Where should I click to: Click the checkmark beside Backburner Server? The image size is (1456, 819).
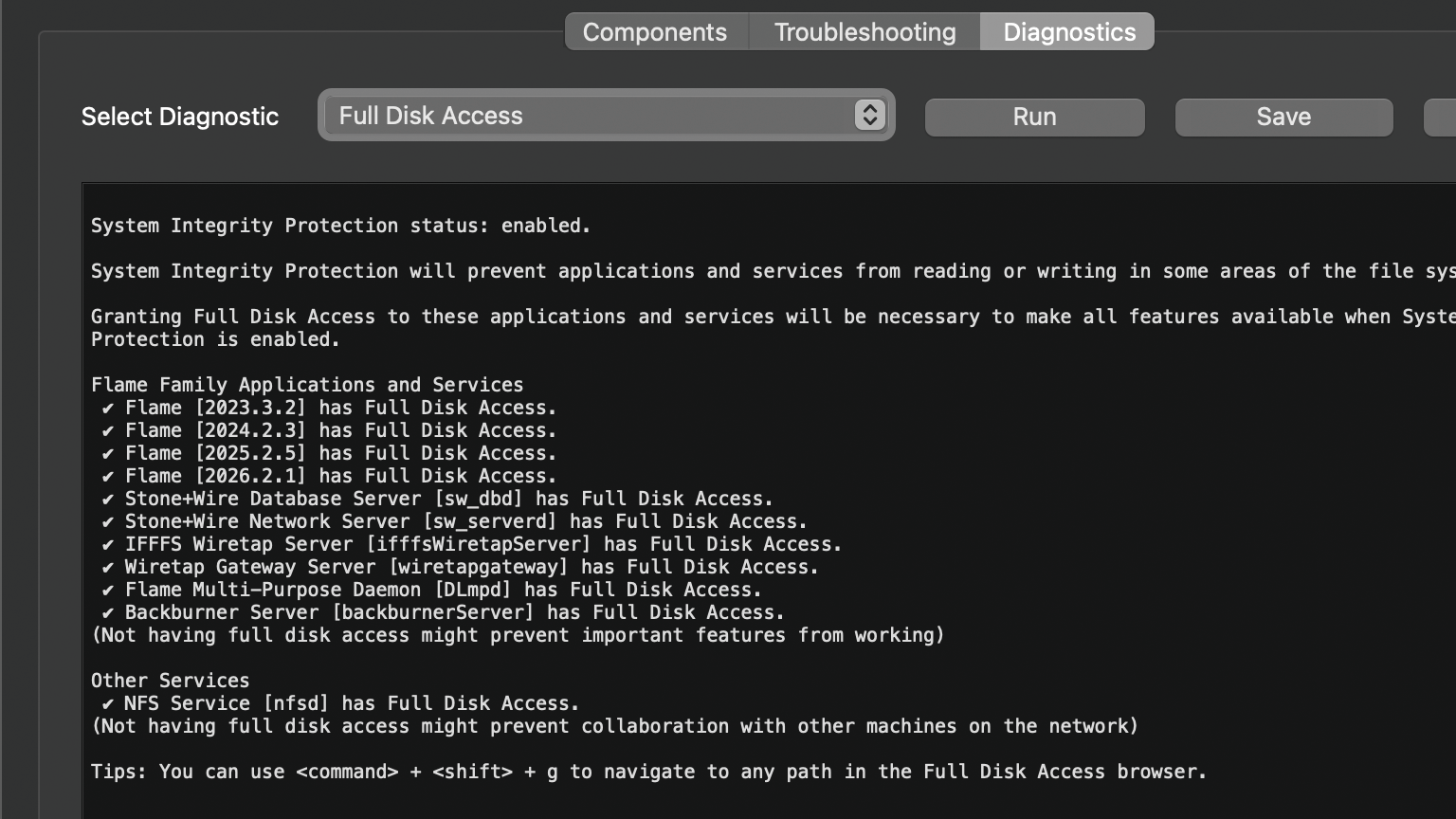point(108,613)
